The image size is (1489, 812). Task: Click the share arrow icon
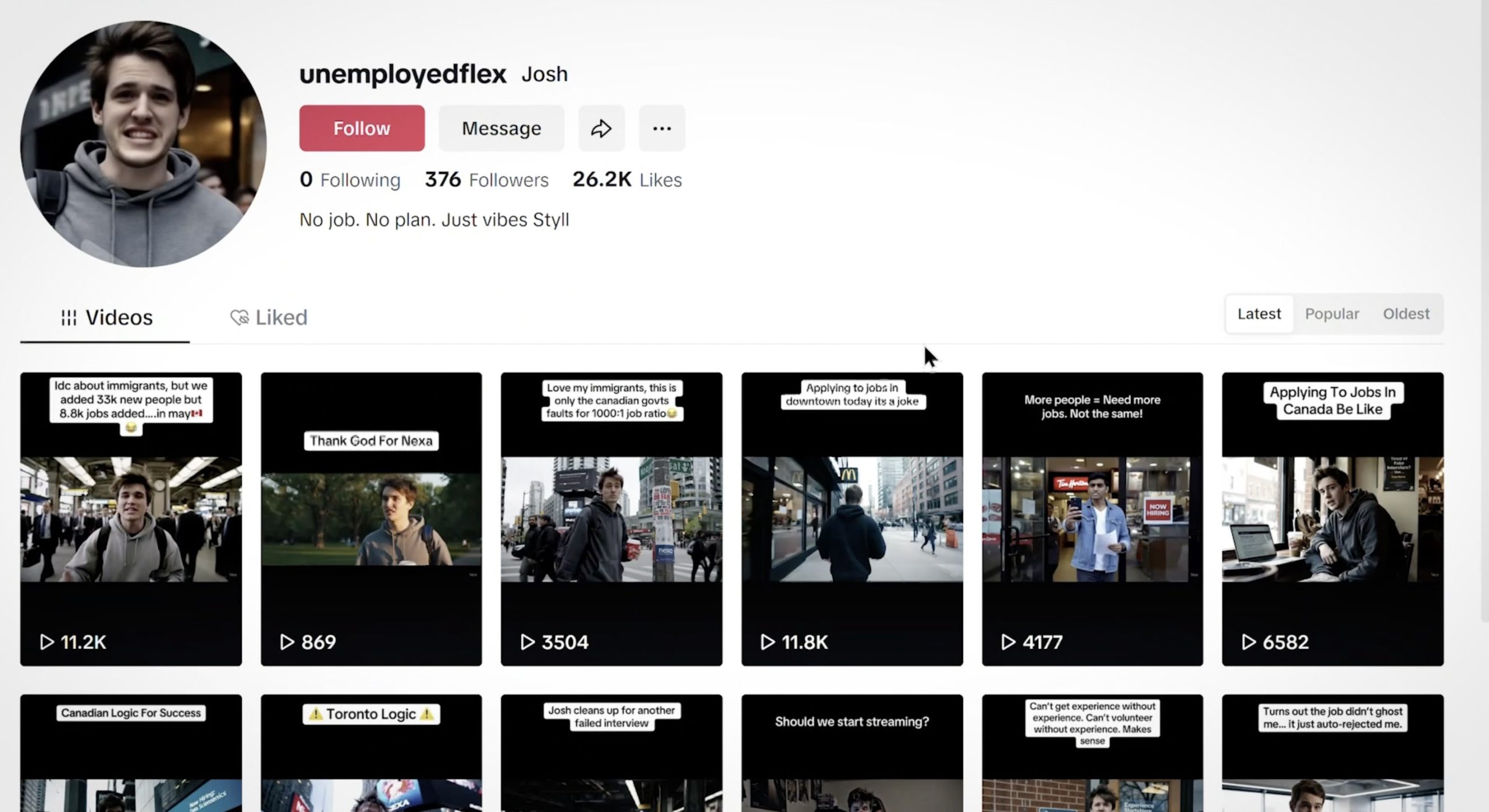601,128
